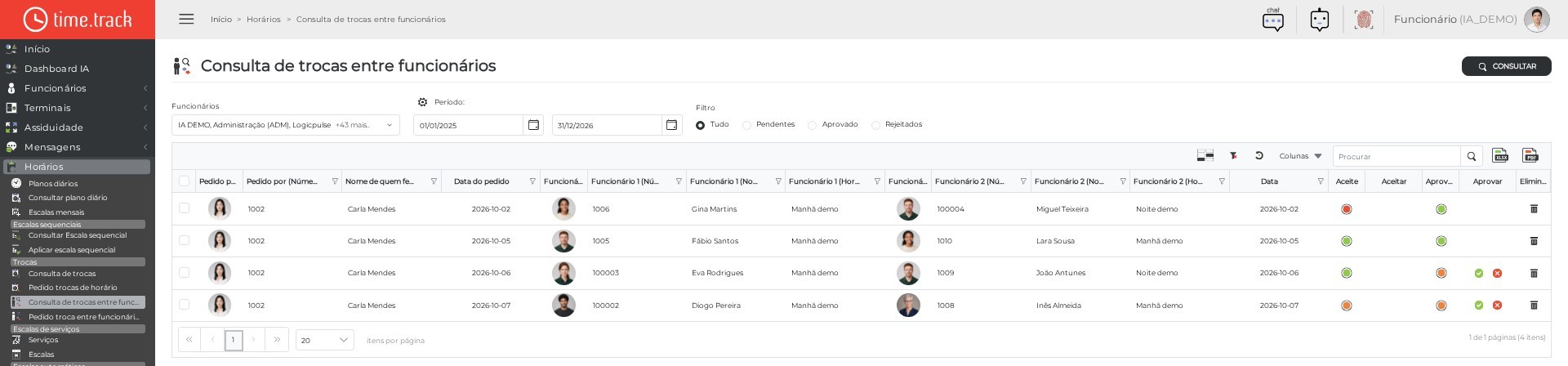1568x366 pixels.
Task: Filter the Data column
Action: (x=1321, y=181)
